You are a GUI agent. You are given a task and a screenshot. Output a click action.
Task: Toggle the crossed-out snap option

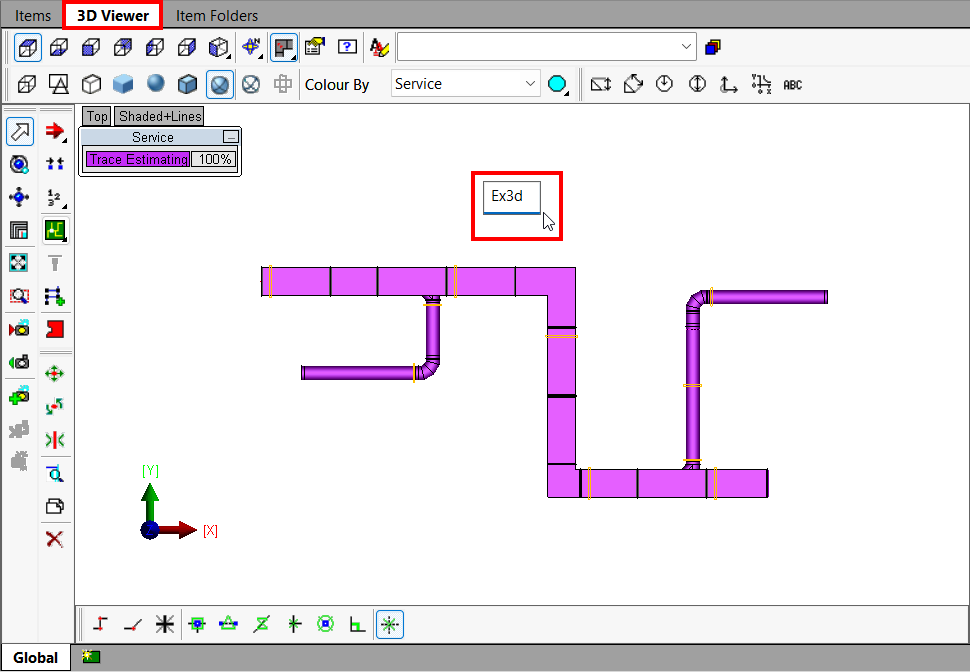pos(261,624)
